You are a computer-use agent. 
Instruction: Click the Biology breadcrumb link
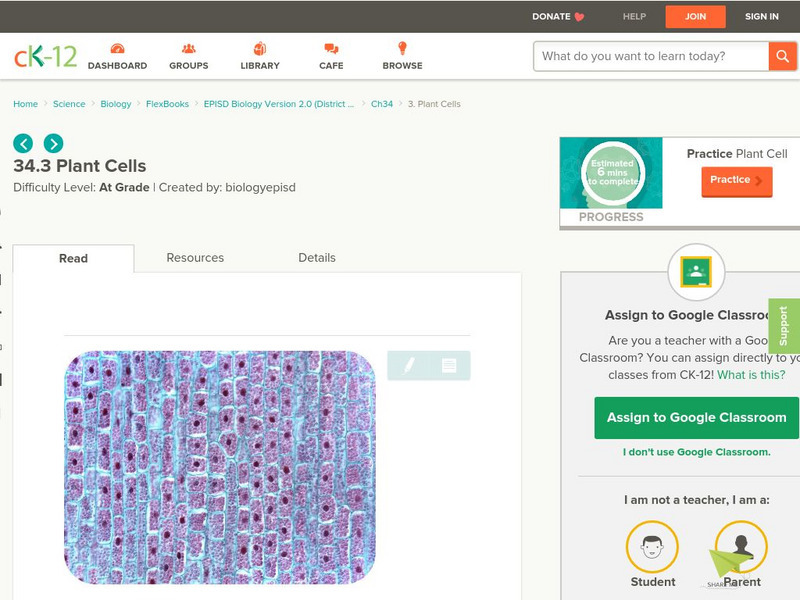point(116,104)
